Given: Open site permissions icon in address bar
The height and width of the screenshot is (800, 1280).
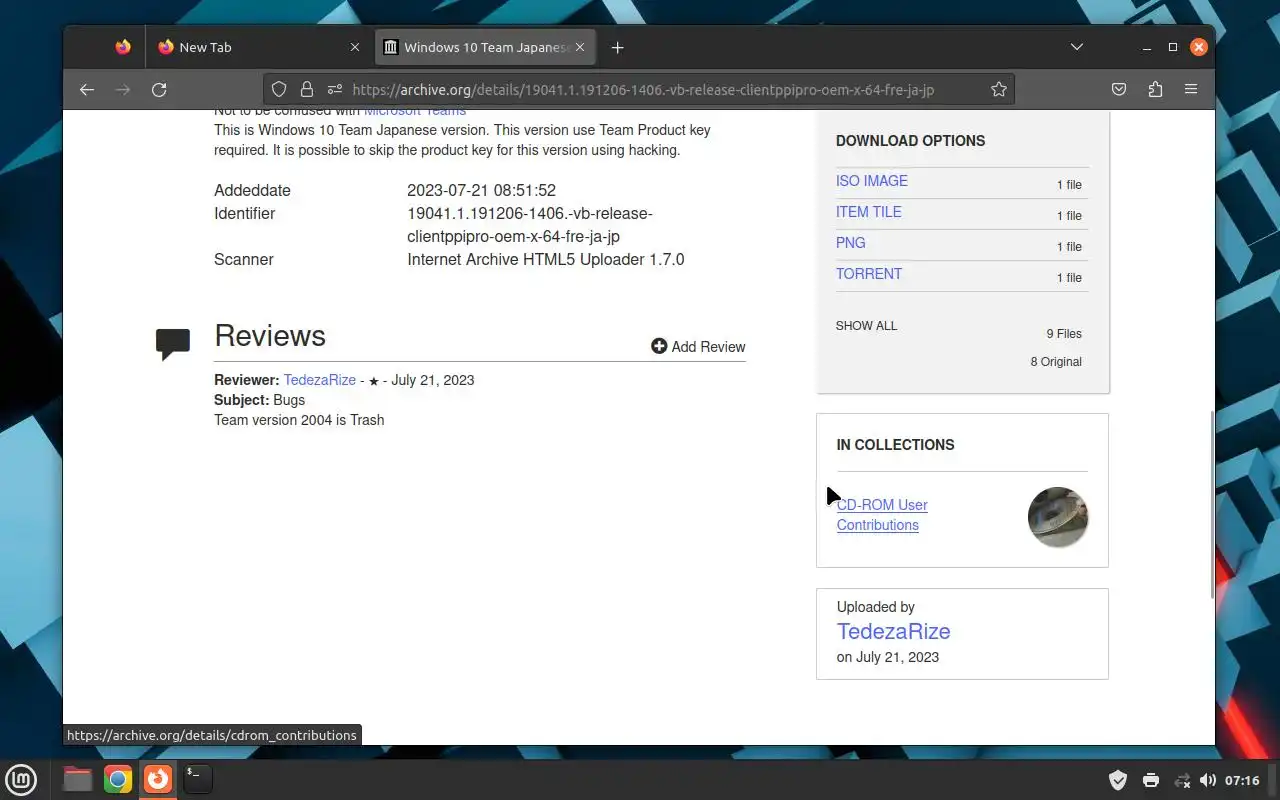Looking at the screenshot, I should point(334,90).
